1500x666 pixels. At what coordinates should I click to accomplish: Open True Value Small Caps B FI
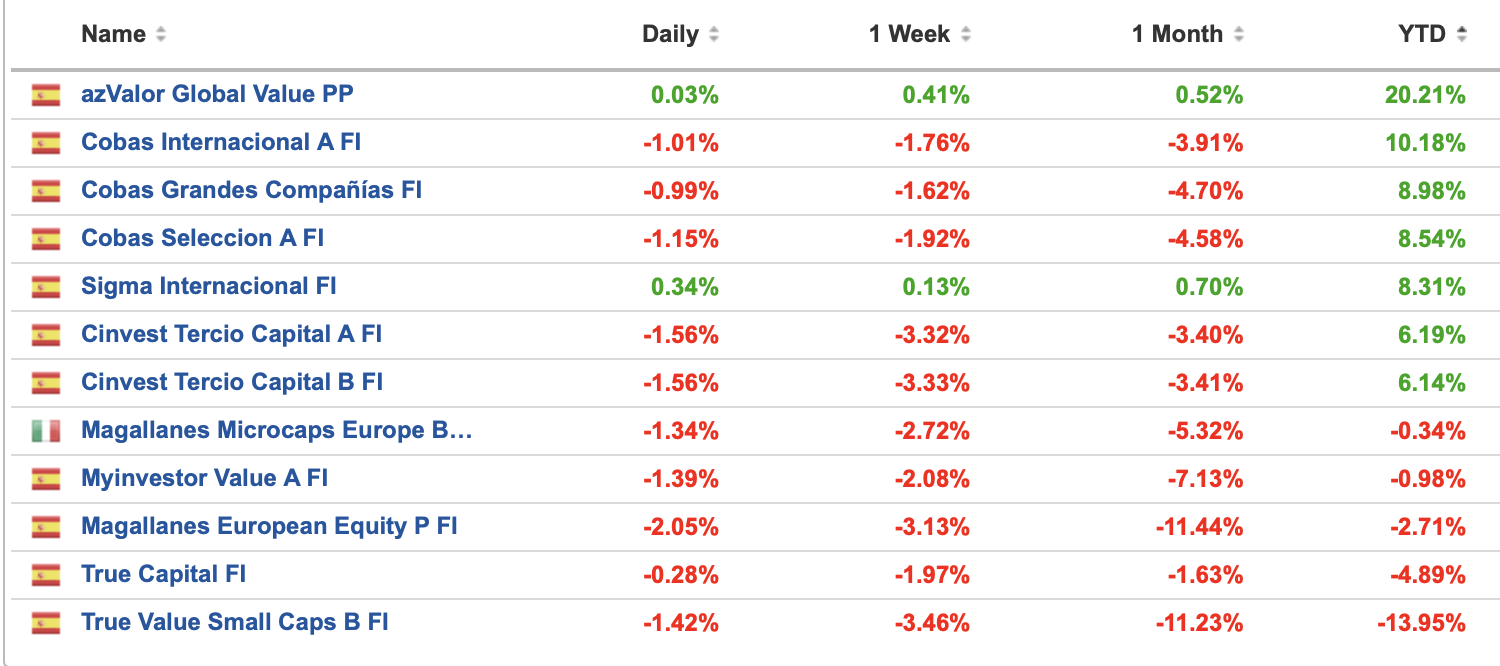pyautogui.click(x=235, y=622)
